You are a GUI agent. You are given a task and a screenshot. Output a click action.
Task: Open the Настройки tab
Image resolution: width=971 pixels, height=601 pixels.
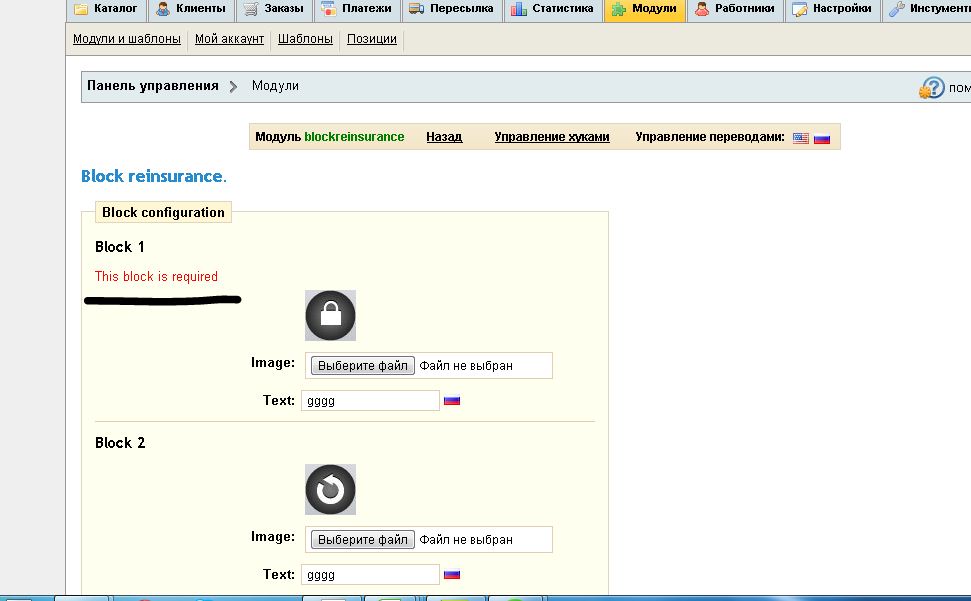click(833, 9)
